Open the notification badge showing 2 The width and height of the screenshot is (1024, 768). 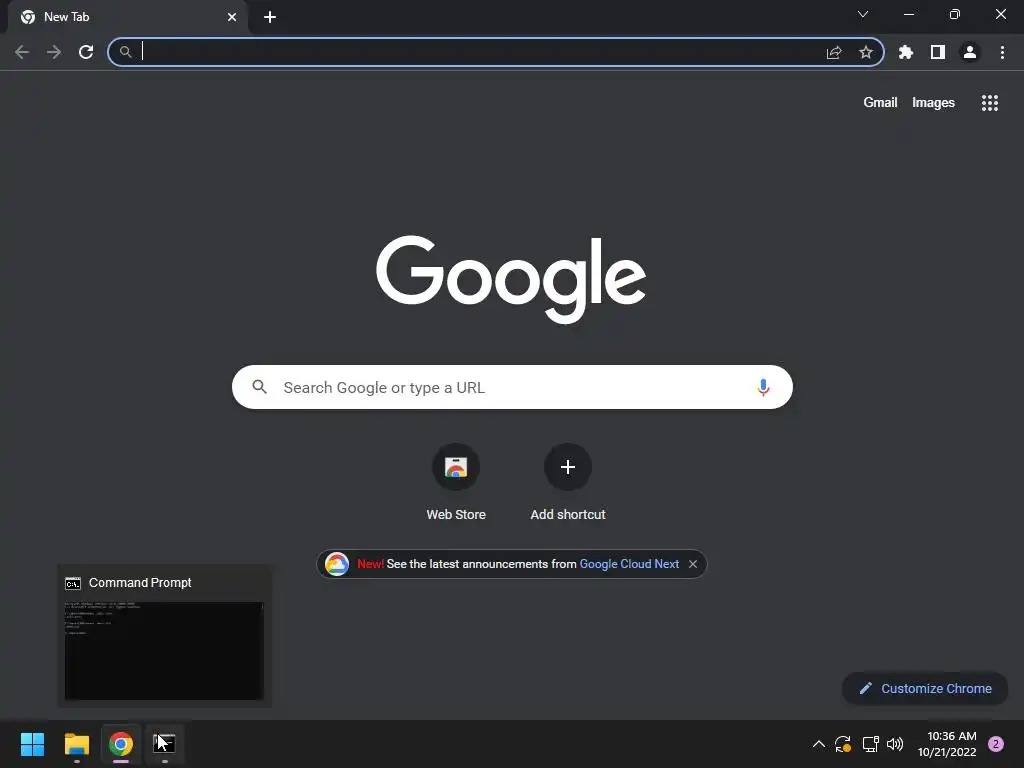(x=996, y=744)
